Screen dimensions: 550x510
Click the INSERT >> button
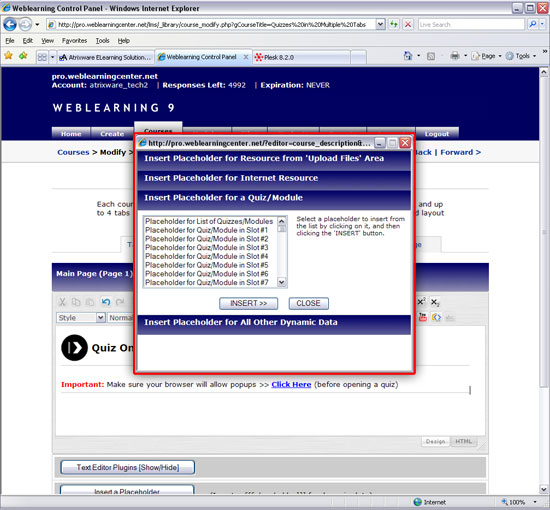[x=248, y=303]
